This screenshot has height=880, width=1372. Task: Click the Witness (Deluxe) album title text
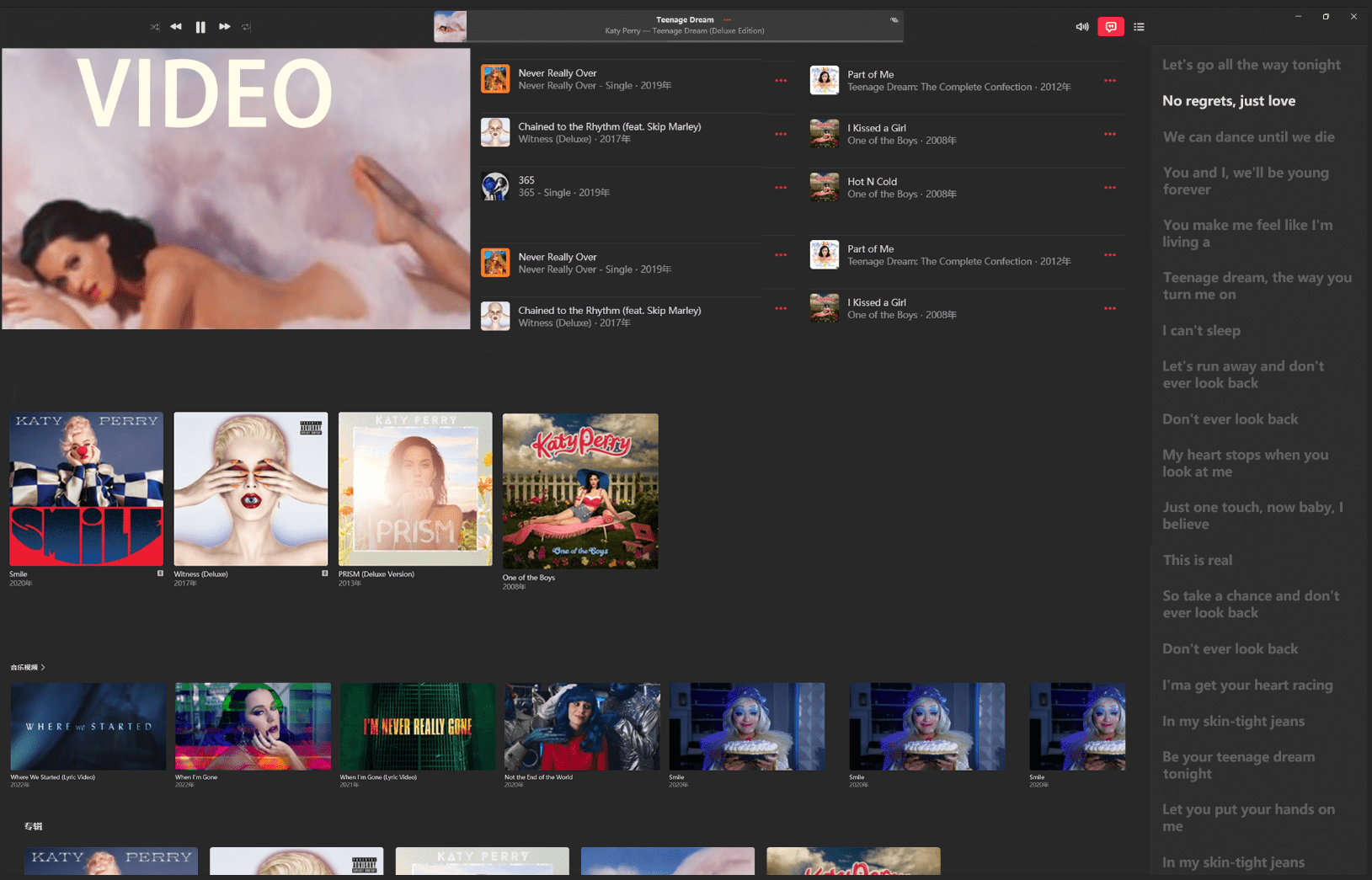click(x=200, y=574)
